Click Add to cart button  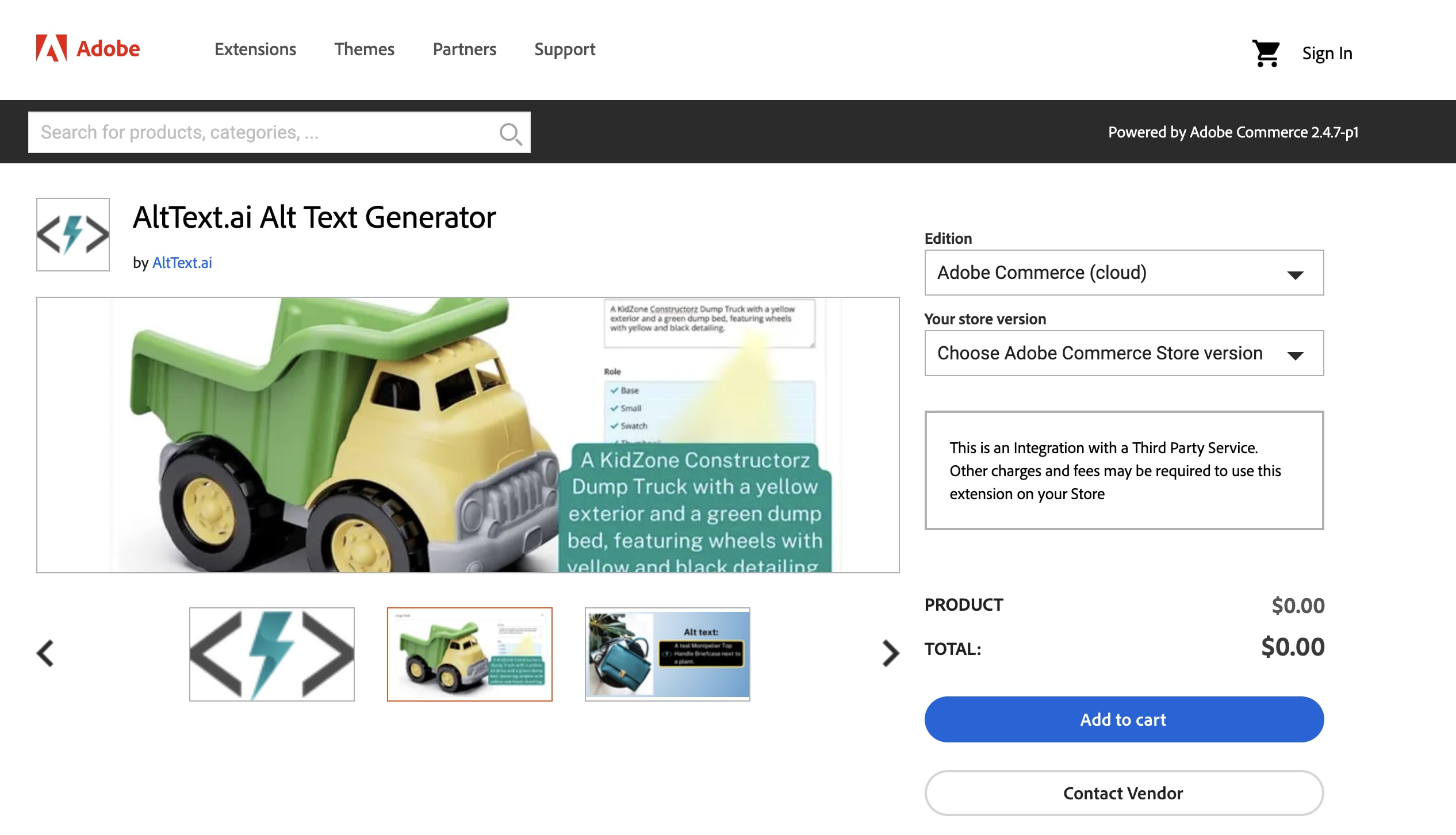1124,719
